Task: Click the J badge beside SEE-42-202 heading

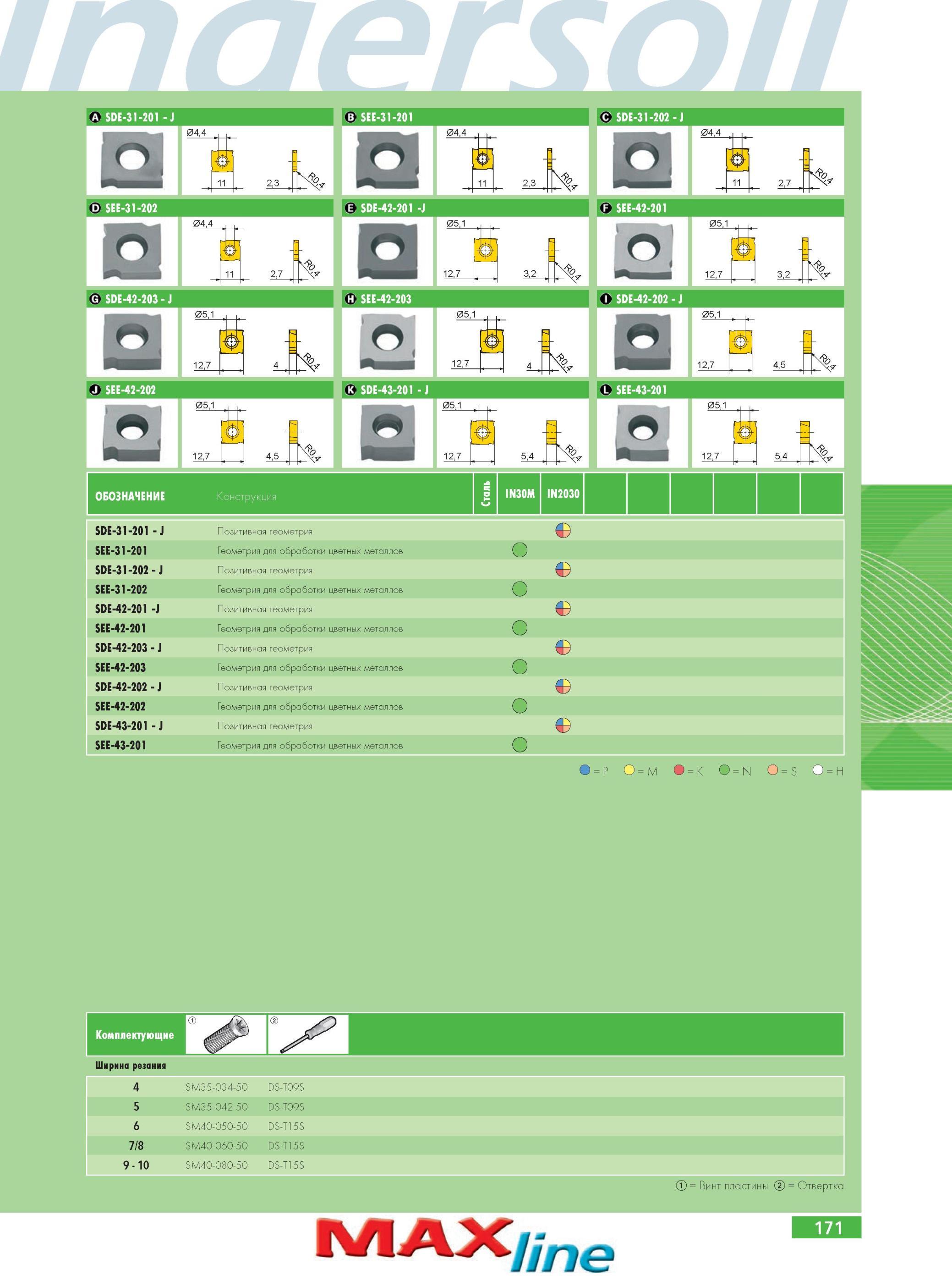Action: 95,390
